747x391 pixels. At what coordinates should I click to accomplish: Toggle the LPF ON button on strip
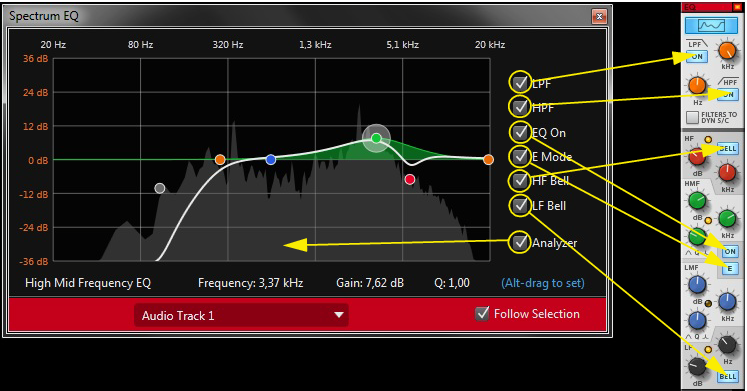tap(697, 57)
